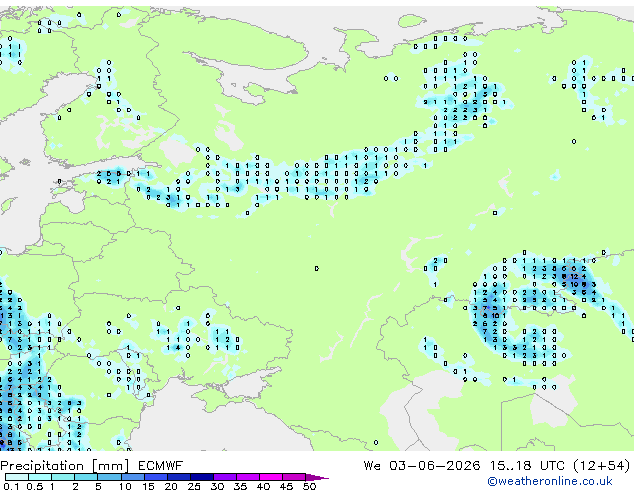Viewport: 634px width, 490px height.
Task: Click the legend value "10"
Action: pyautogui.click(x=125, y=486)
